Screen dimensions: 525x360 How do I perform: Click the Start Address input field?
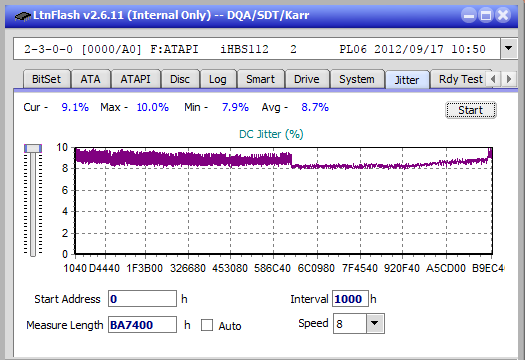point(142,299)
